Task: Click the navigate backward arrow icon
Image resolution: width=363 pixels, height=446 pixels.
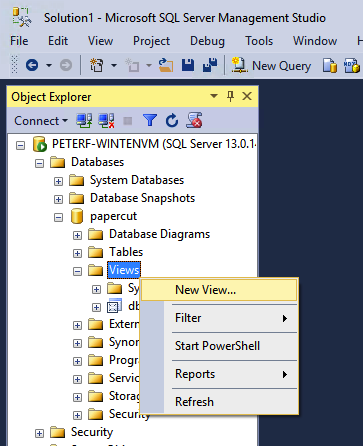Action: click(32, 65)
